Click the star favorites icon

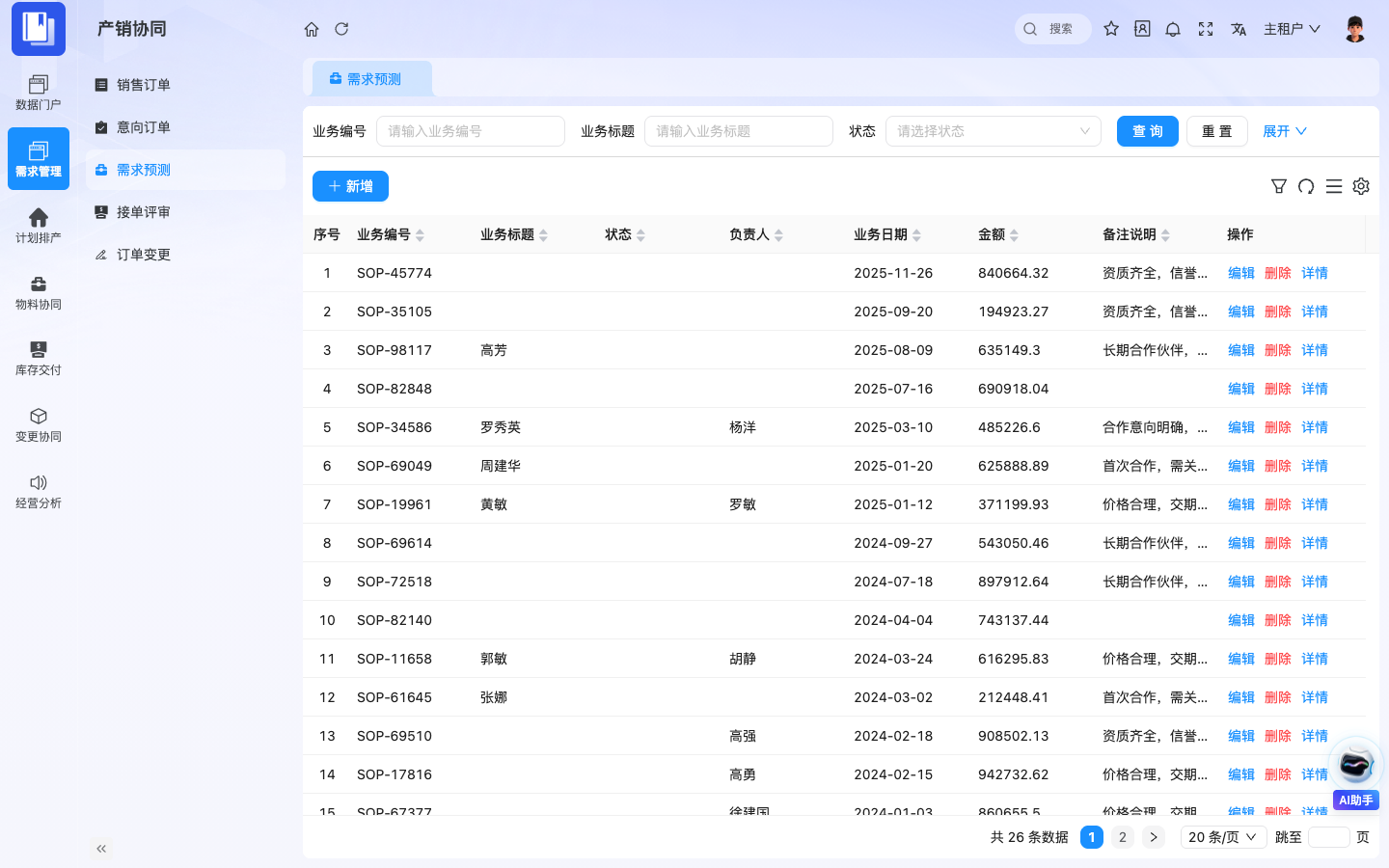point(1111,29)
